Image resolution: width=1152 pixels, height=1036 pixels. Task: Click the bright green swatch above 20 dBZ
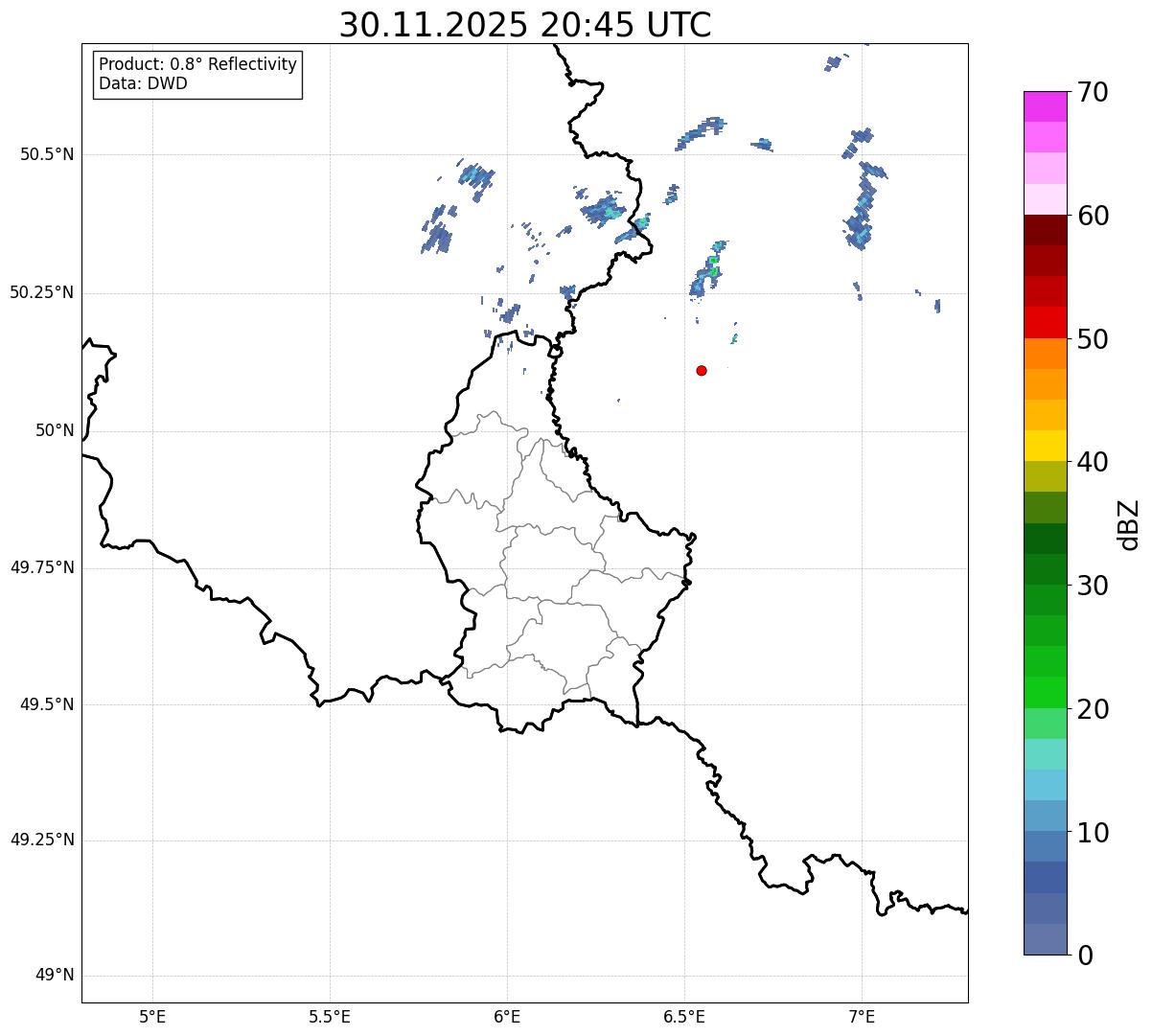click(x=1045, y=693)
